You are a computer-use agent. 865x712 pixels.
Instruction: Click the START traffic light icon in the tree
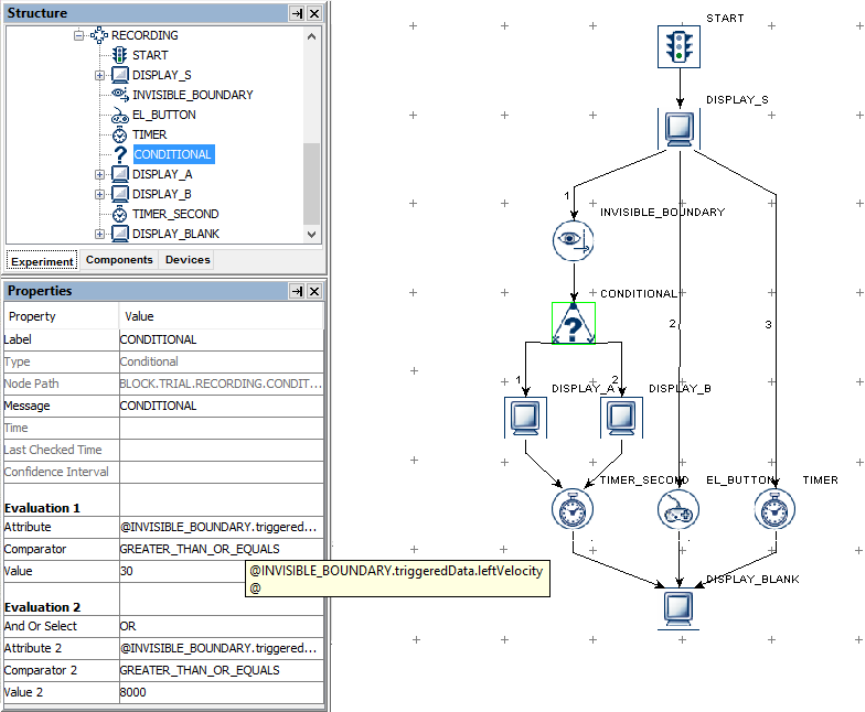coord(120,55)
